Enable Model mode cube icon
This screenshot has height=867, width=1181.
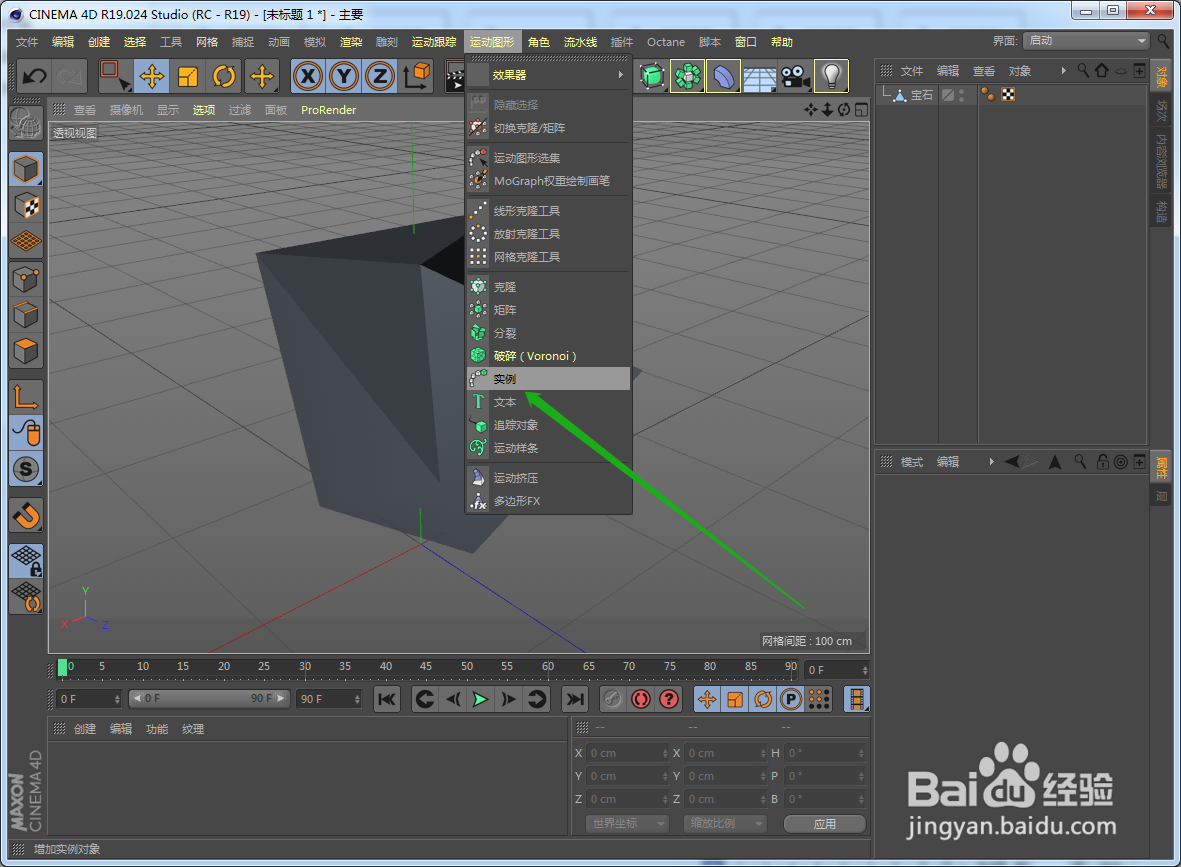point(26,169)
